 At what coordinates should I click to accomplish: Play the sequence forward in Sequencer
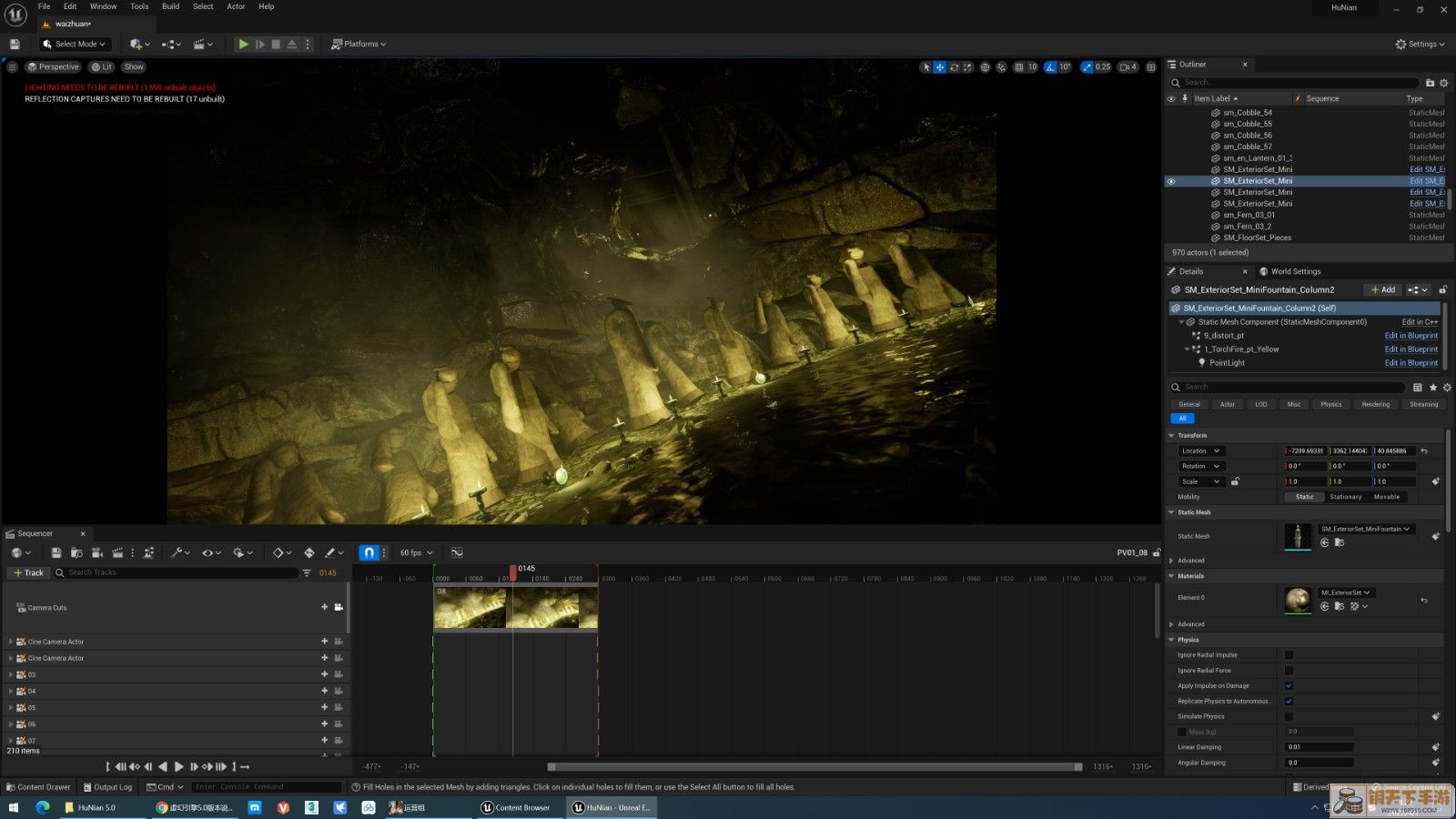(179, 767)
